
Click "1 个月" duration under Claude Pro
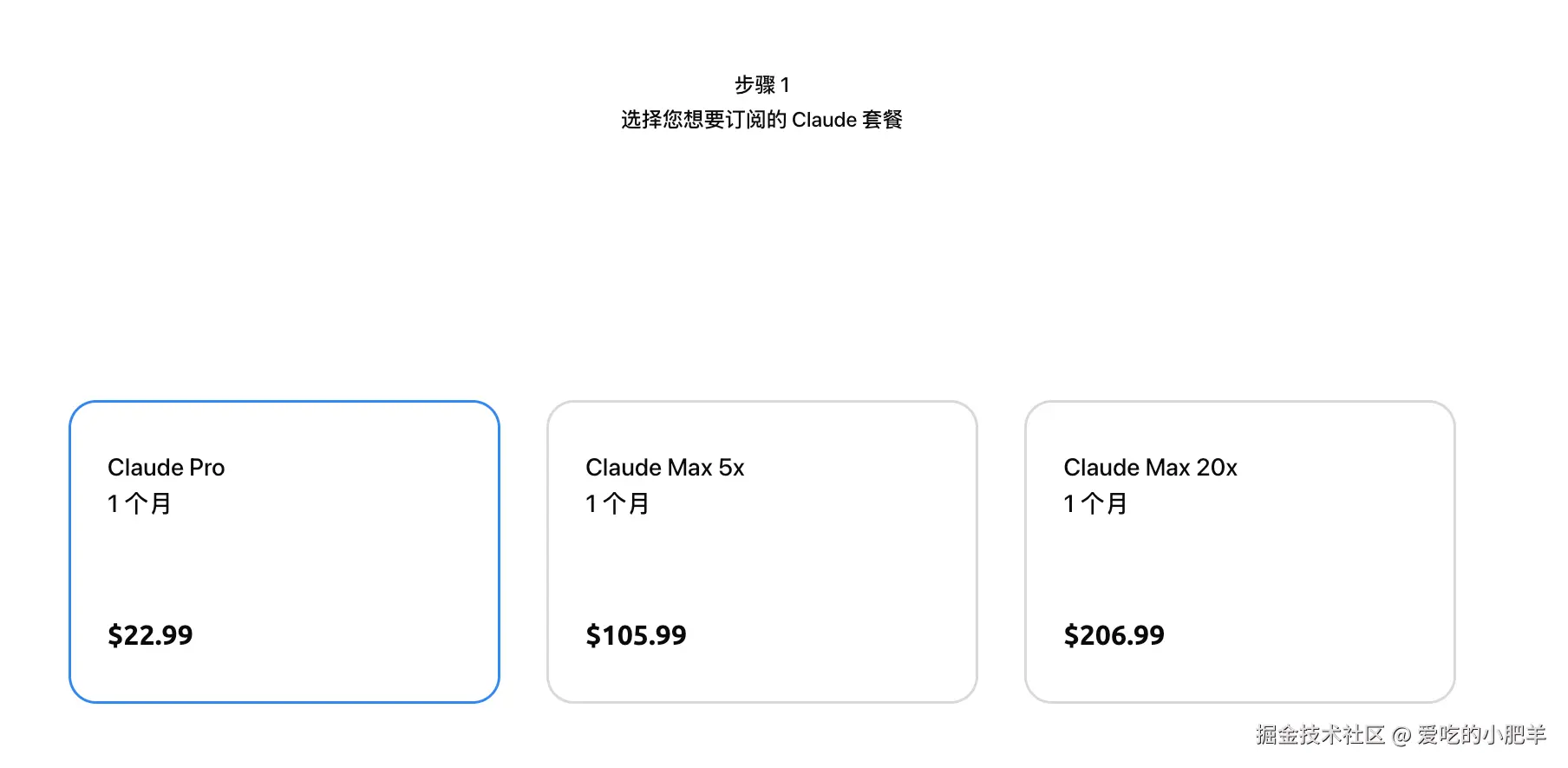(x=140, y=503)
